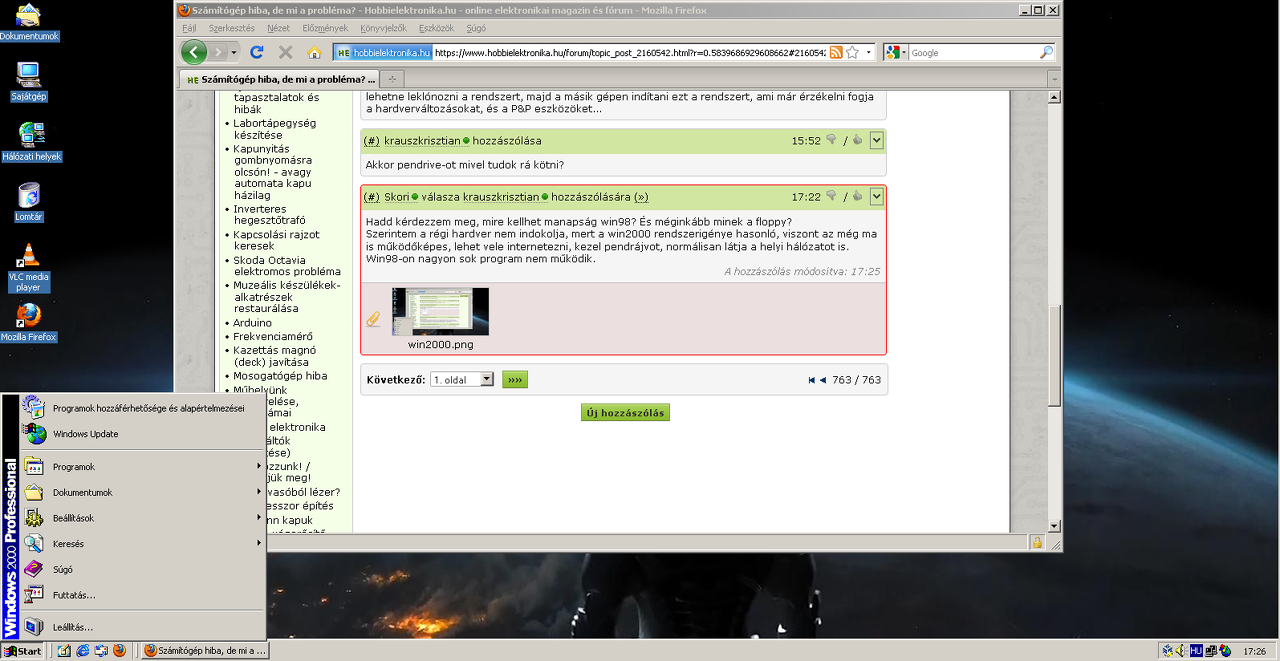Click the reload page icon
The image size is (1280, 661).
[257, 52]
